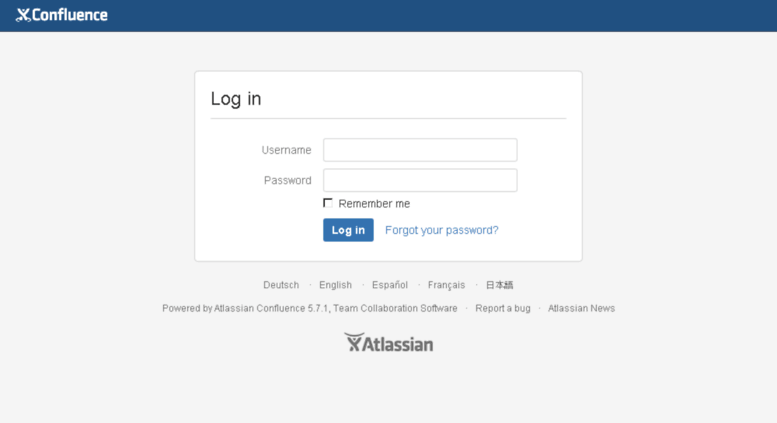Click the Remember me label text
777x423 pixels.
coord(374,204)
